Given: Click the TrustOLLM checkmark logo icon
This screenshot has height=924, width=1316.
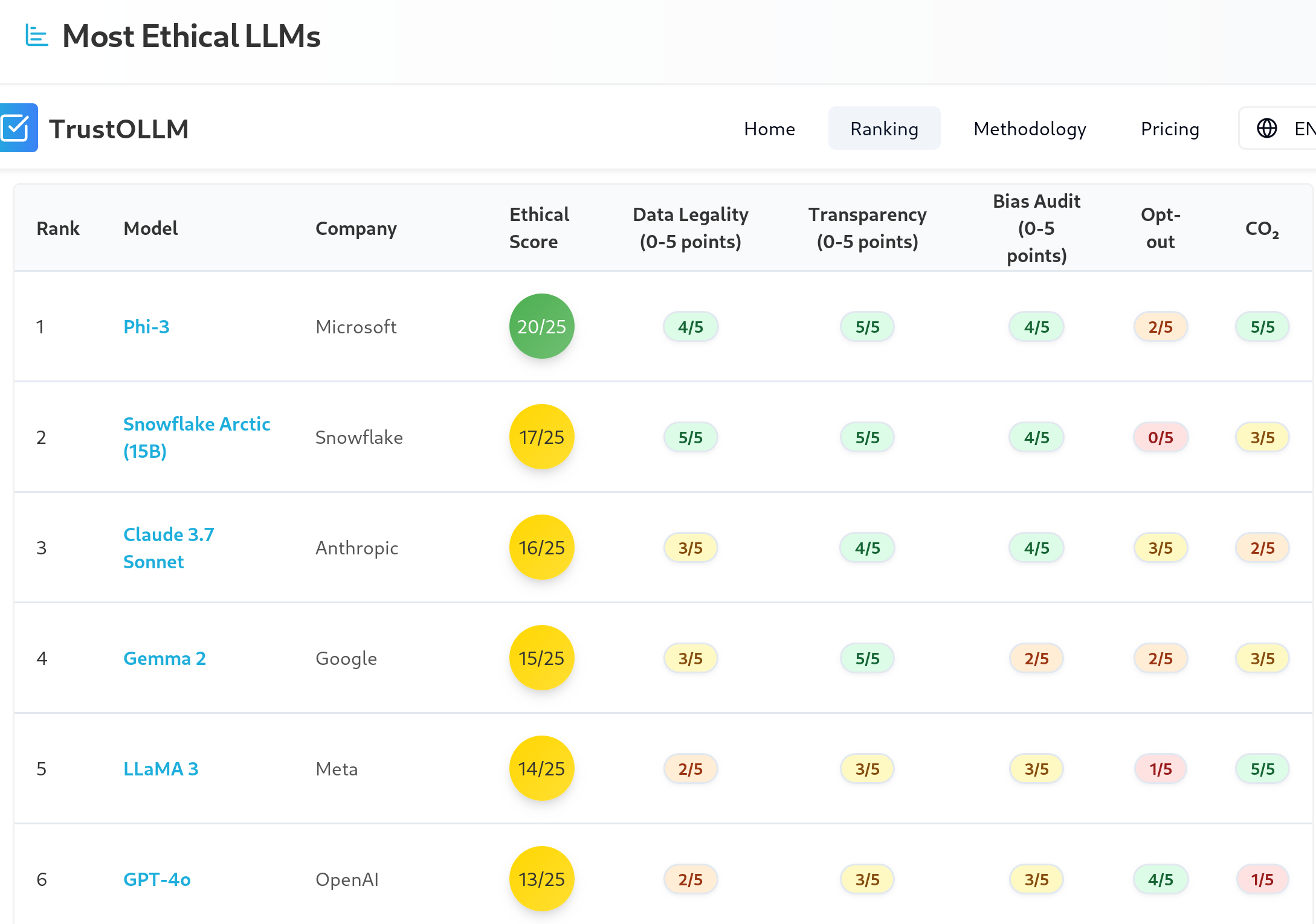Looking at the screenshot, I should pos(18,128).
